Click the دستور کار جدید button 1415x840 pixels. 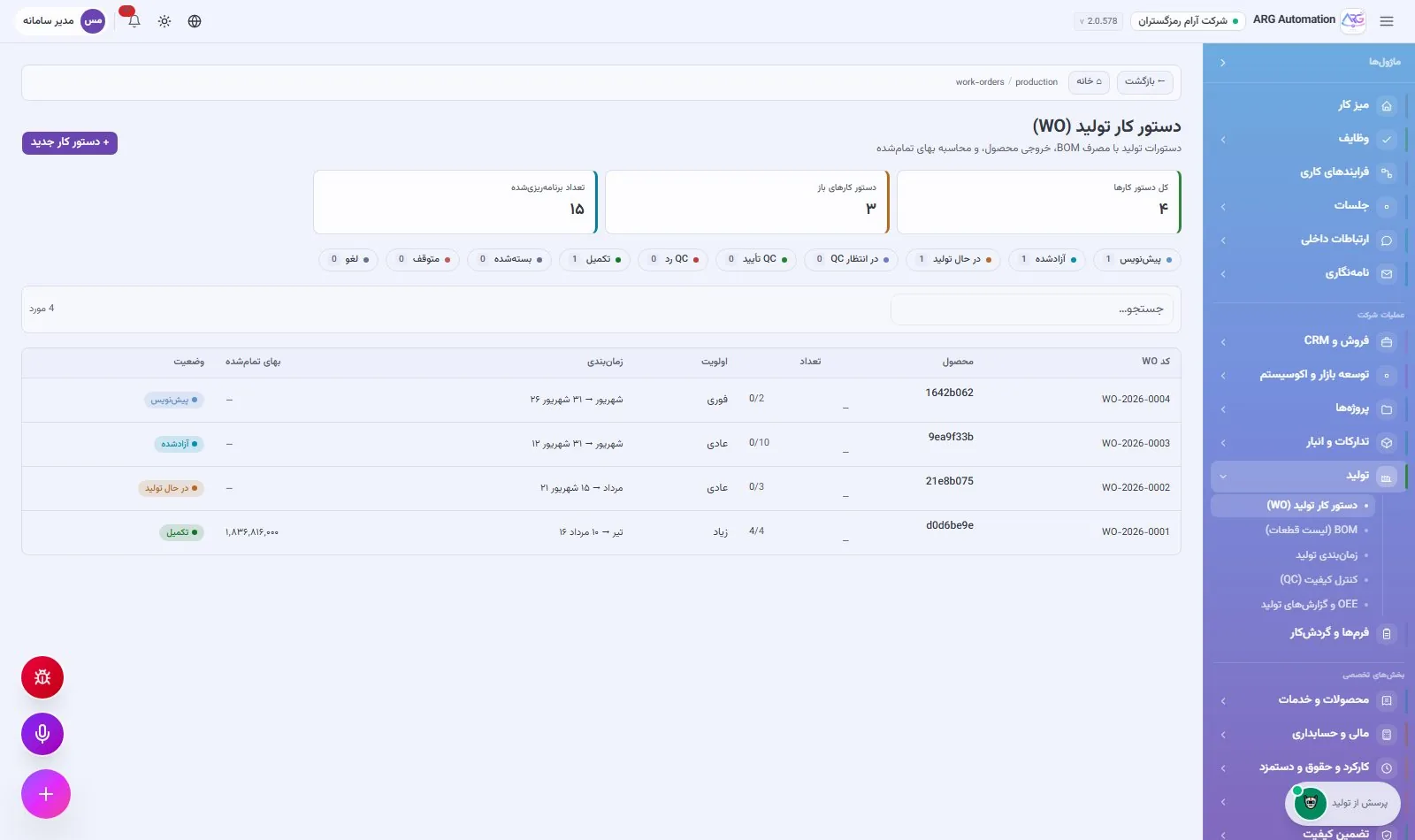pyautogui.click(x=70, y=142)
